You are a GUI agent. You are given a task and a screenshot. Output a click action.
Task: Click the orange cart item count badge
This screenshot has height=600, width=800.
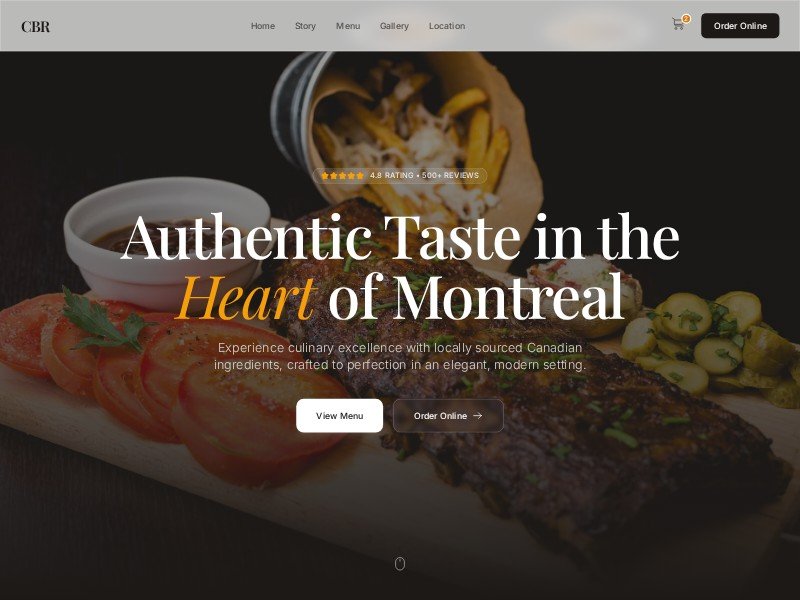tap(686, 19)
